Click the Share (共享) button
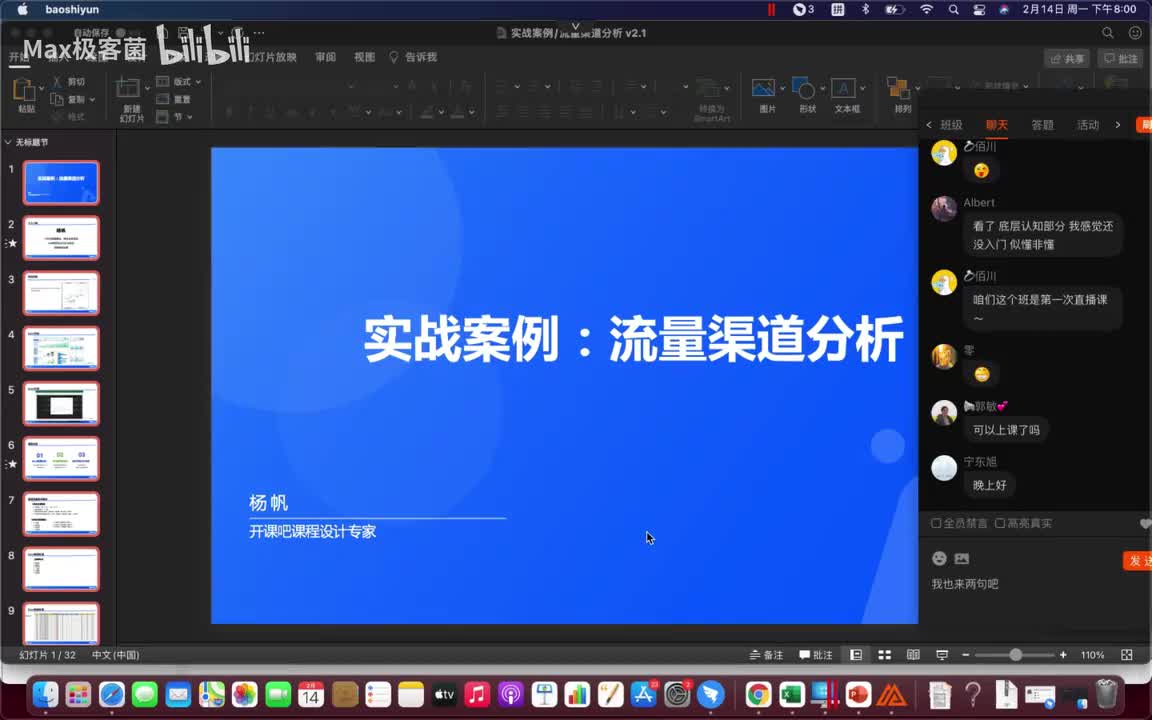Screen dimensions: 1152x720 click(1067, 59)
